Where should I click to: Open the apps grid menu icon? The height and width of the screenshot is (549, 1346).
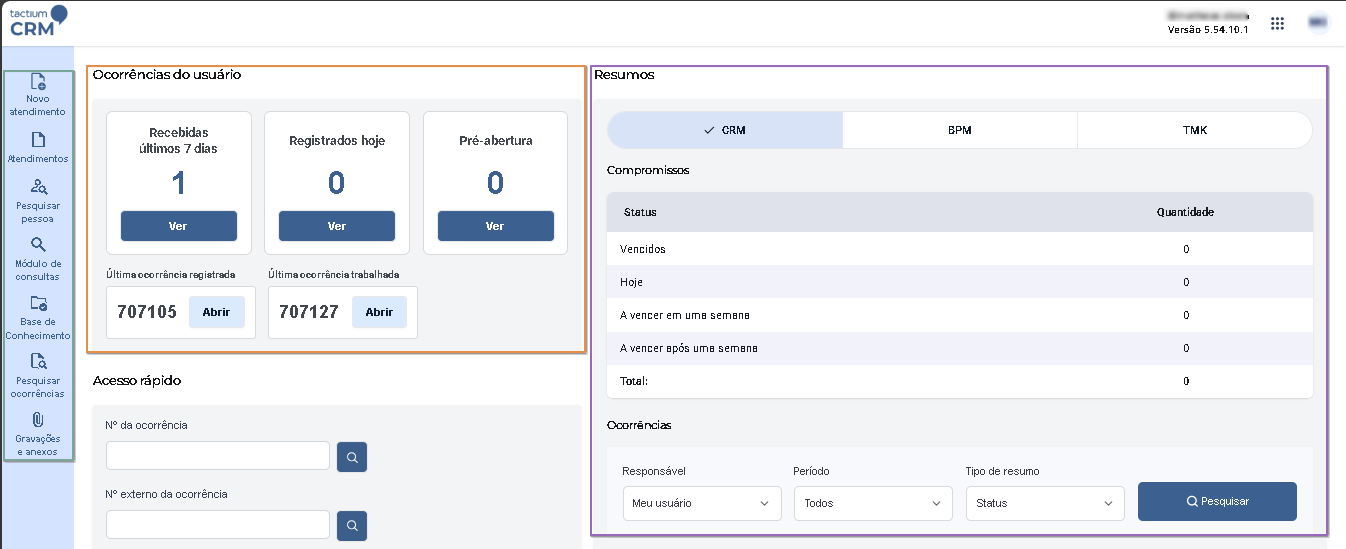1277,23
